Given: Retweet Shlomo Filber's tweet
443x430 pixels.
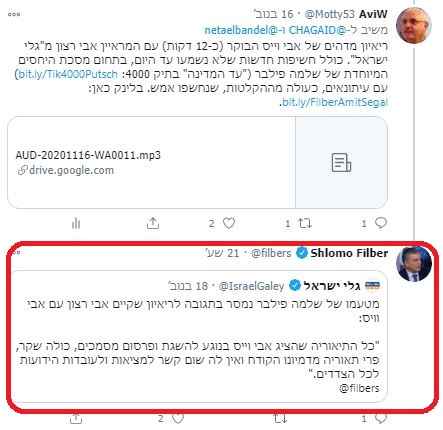Looking at the screenshot, I should pyautogui.click(x=280, y=419).
